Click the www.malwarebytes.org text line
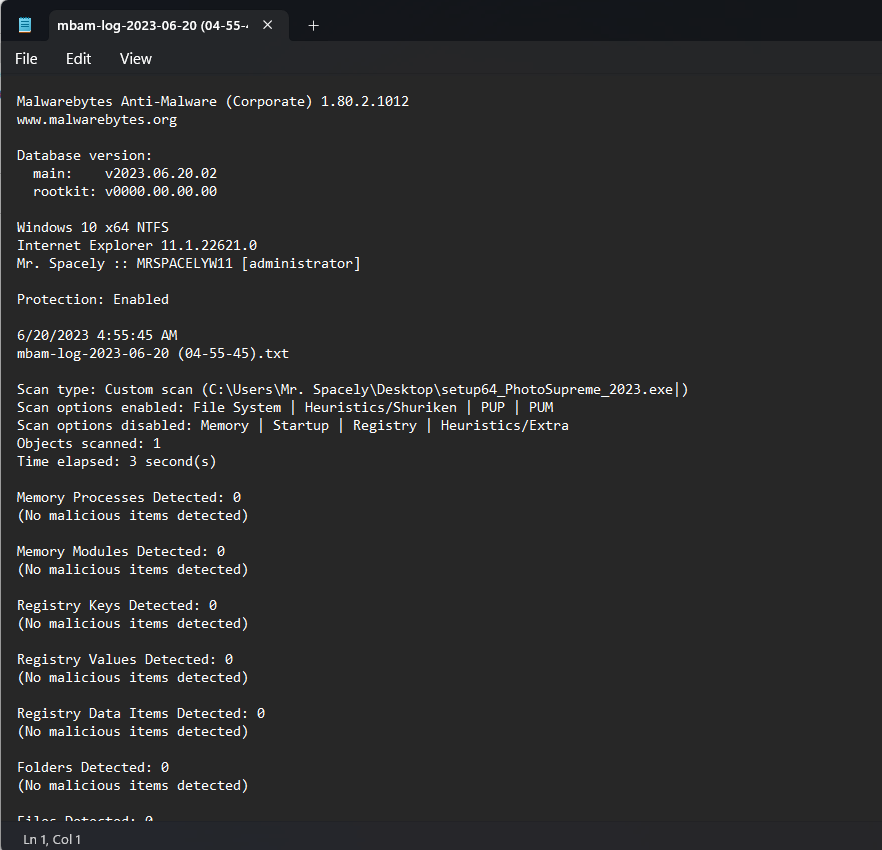 click(x=97, y=119)
